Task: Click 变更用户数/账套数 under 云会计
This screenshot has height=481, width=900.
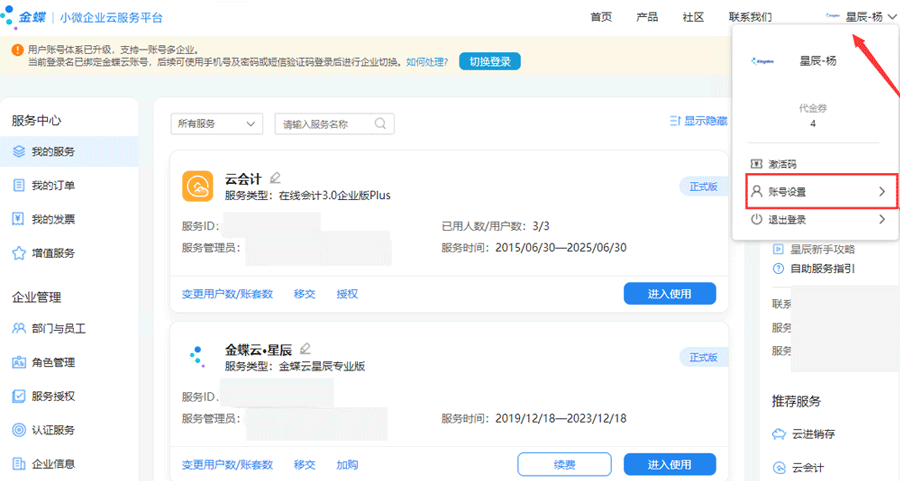Action: (227, 294)
